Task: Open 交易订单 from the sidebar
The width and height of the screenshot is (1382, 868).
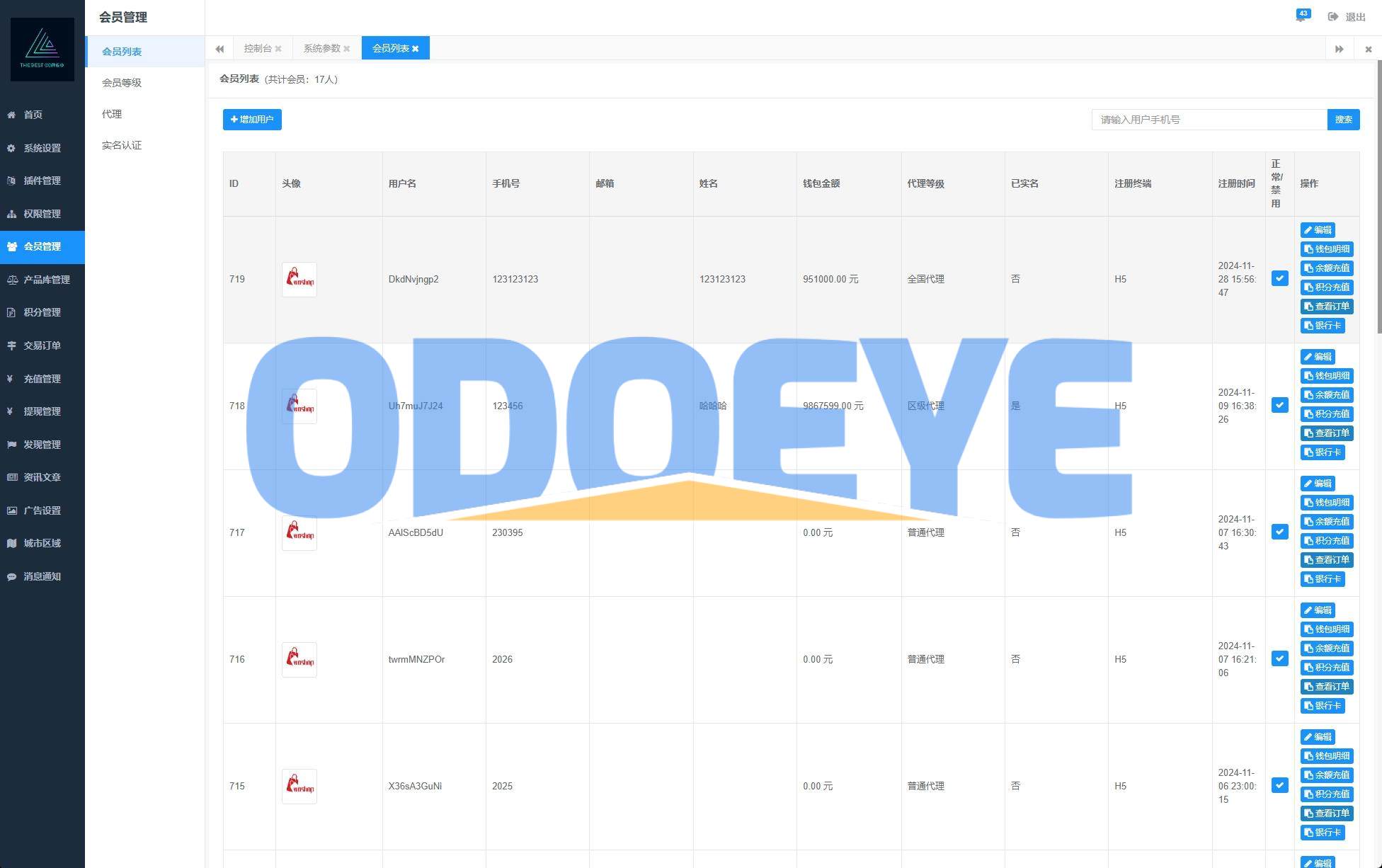Action: [42, 346]
